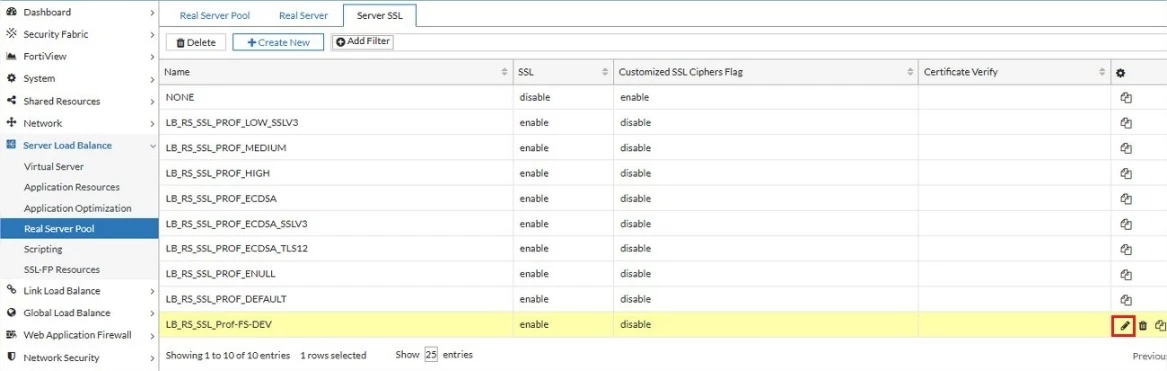This screenshot has height=371, width=1167.
Task: Expand the Shared Resources chevron
Action: point(152,101)
